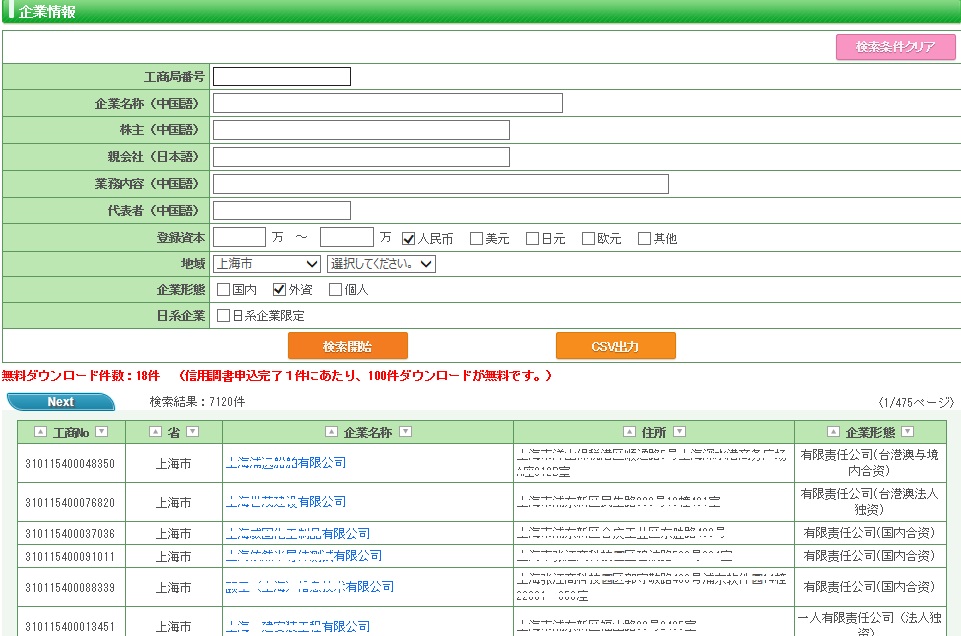Tick the 美元 currency checkbox
Viewport: 961px width, 636px height.
(477, 238)
